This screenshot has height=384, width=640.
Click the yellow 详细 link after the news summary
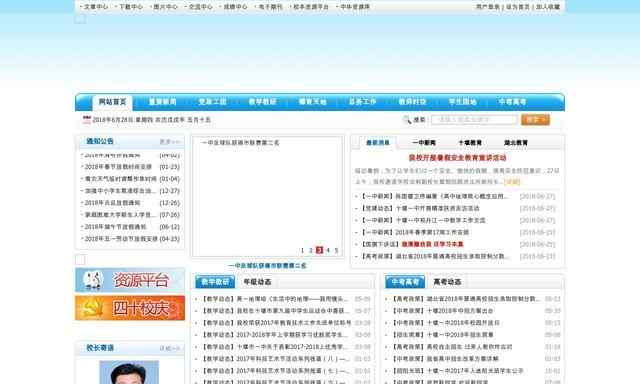click(x=512, y=182)
